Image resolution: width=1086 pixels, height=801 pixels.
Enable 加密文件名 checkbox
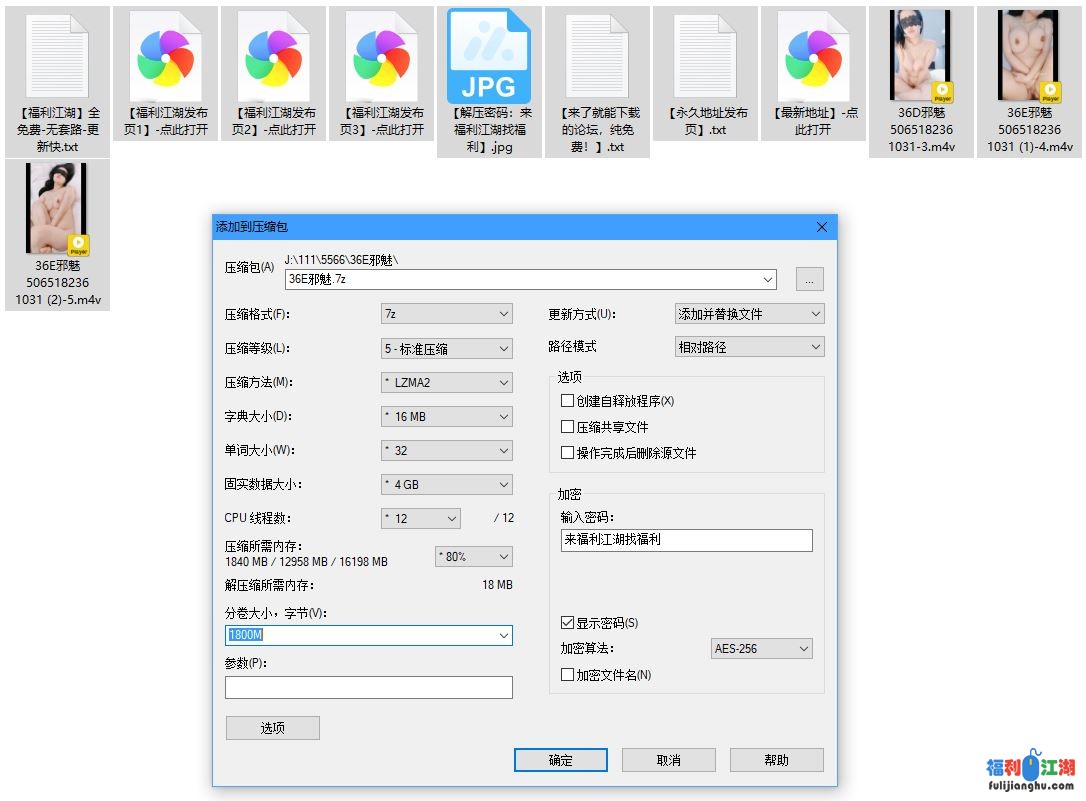pos(568,675)
